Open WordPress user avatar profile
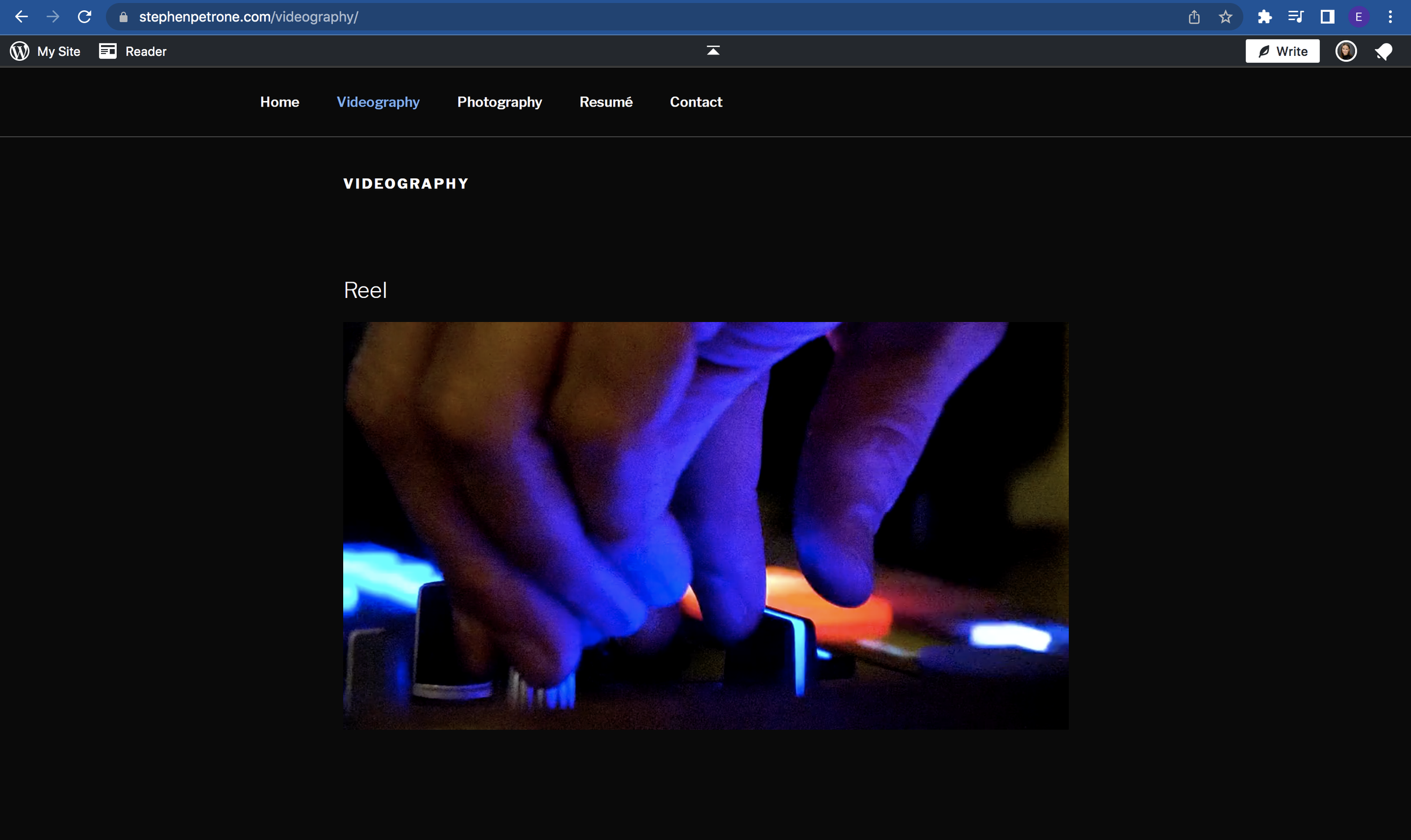 pyautogui.click(x=1346, y=51)
